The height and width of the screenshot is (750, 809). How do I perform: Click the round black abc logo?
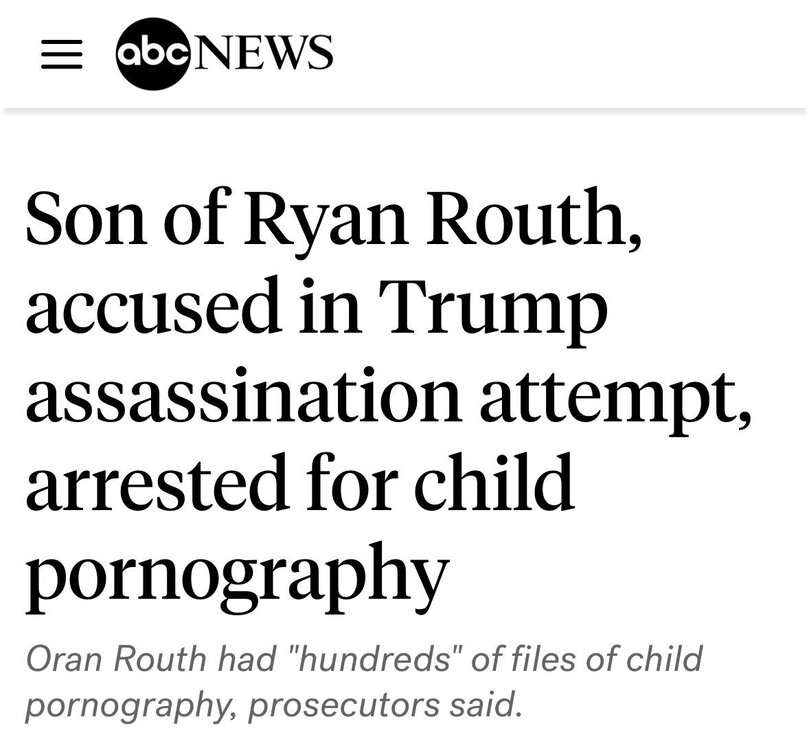[152, 54]
